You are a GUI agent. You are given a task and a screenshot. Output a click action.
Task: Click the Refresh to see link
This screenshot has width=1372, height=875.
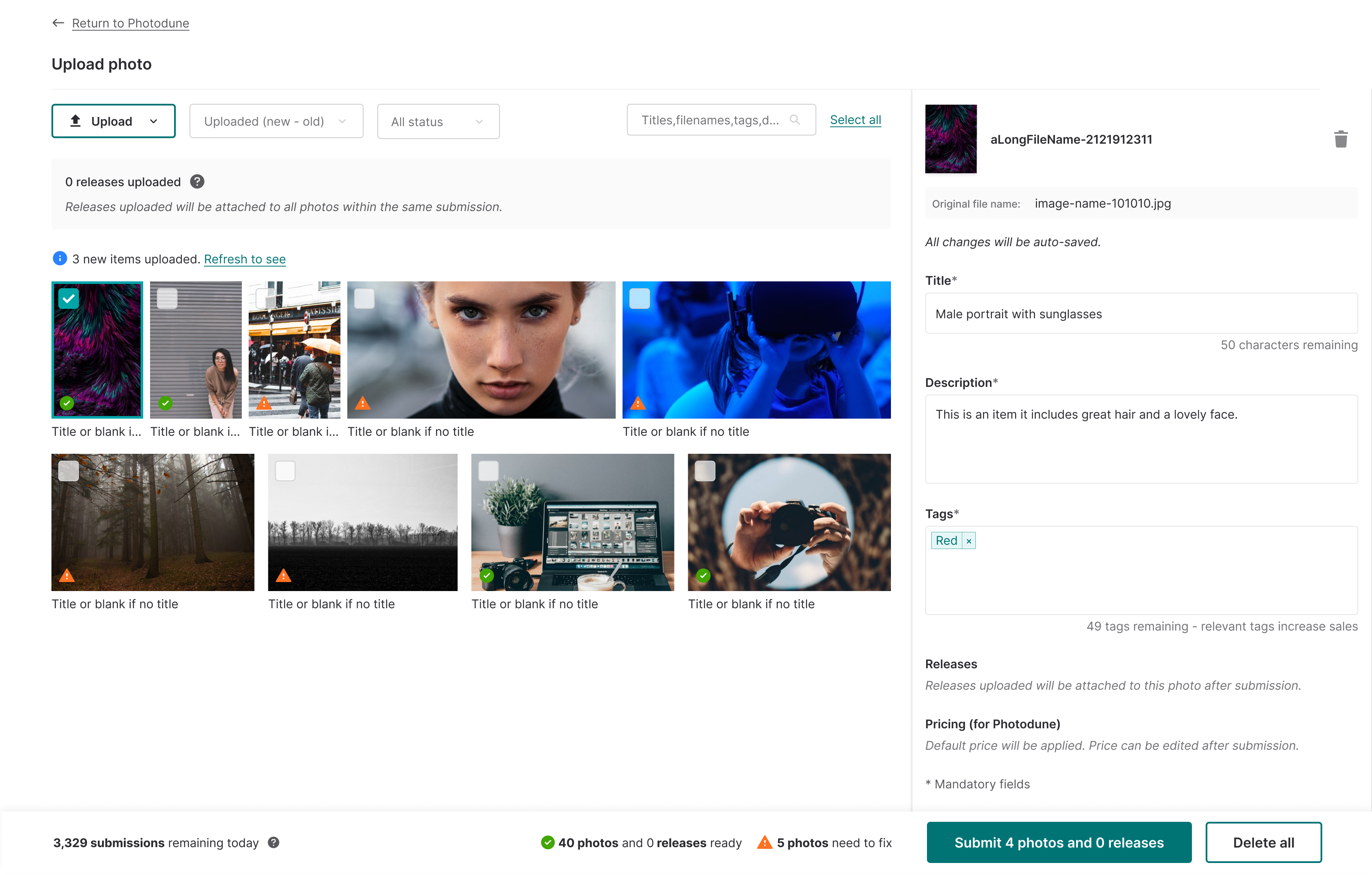coord(245,259)
